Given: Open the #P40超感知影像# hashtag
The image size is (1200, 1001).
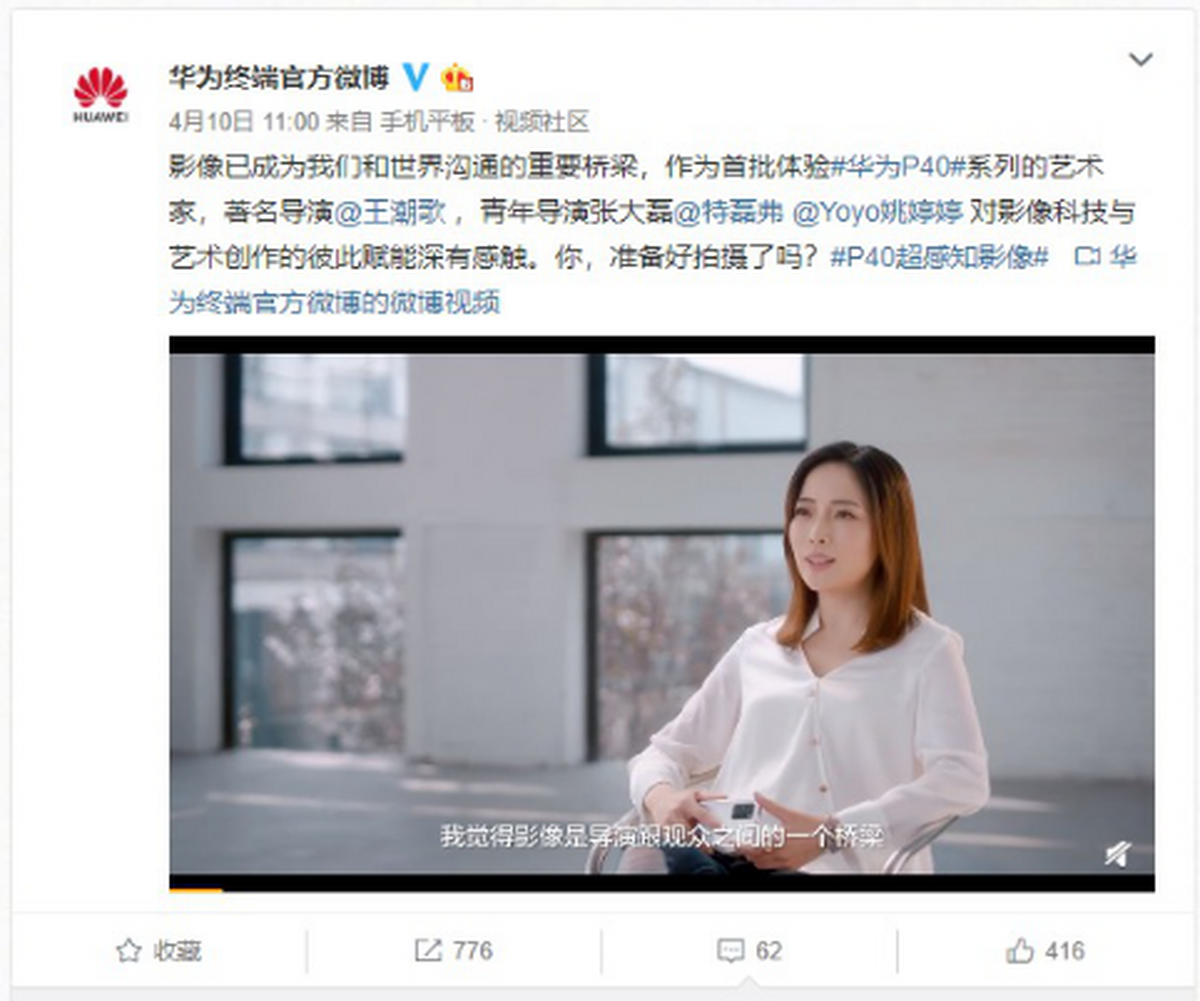Looking at the screenshot, I should click(939, 257).
